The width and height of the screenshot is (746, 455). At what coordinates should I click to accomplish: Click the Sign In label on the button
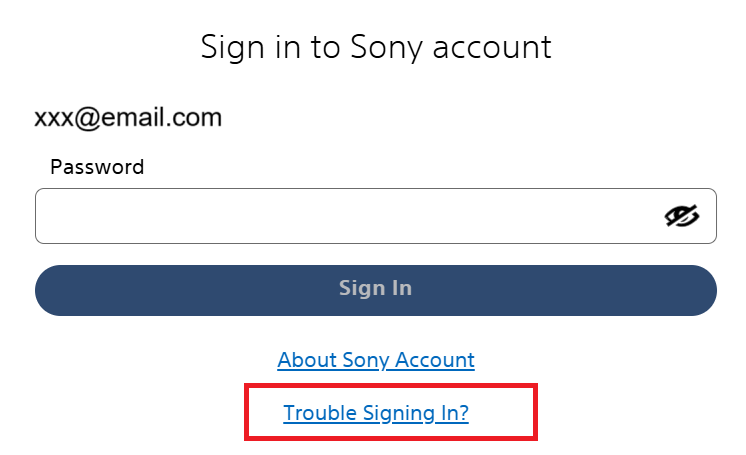(376, 289)
